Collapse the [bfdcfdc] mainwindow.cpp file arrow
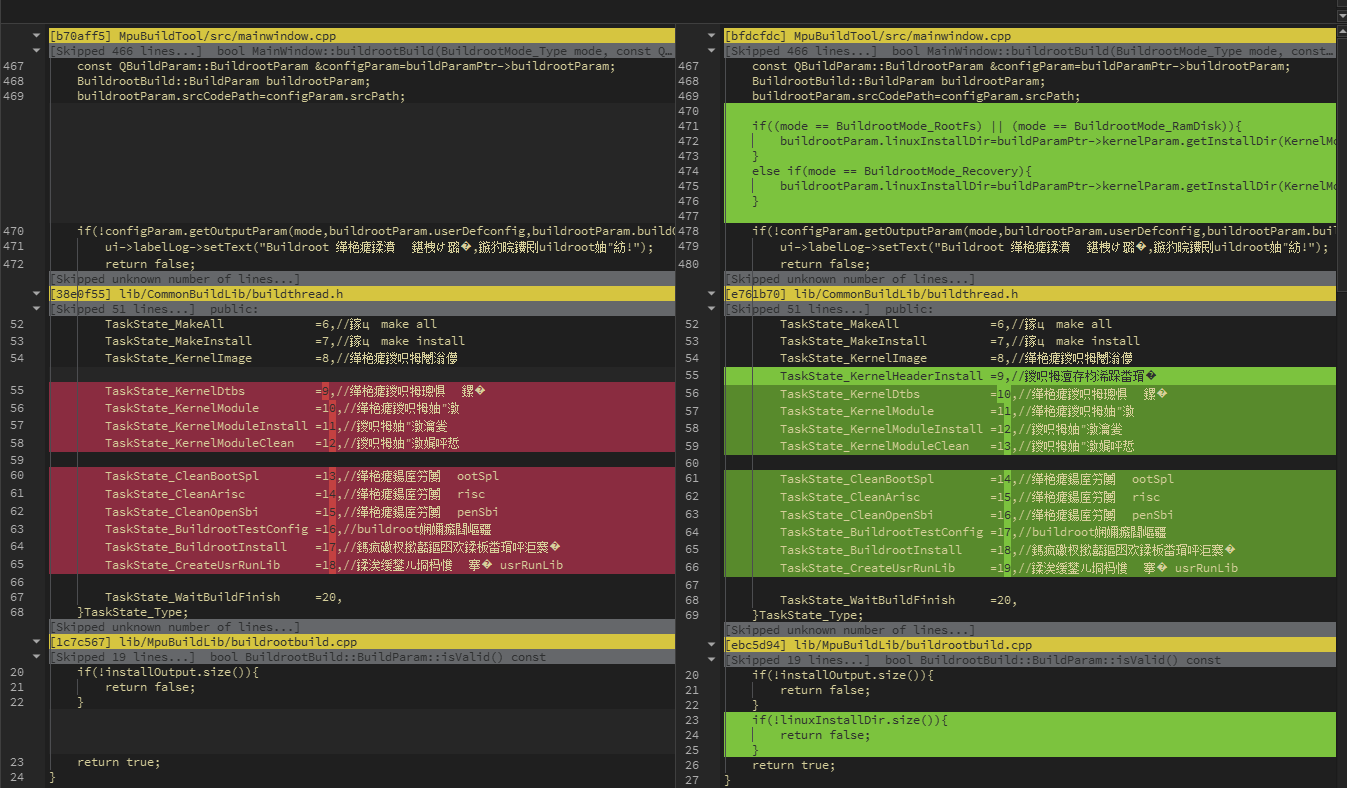Viewport: 1347px width, 788px height. click(x=713, y=36)
